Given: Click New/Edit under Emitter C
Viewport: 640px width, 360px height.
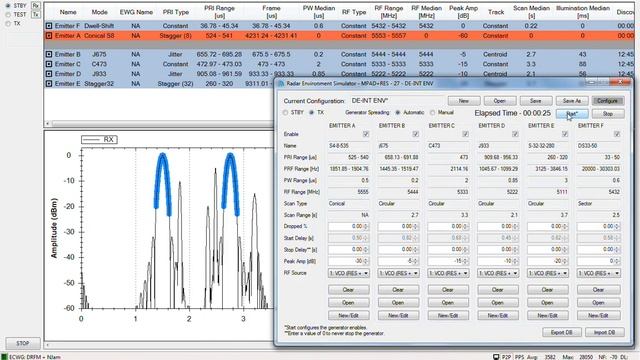Looking at the screenshot, I should pyautogui.click(x=448, y=316).
